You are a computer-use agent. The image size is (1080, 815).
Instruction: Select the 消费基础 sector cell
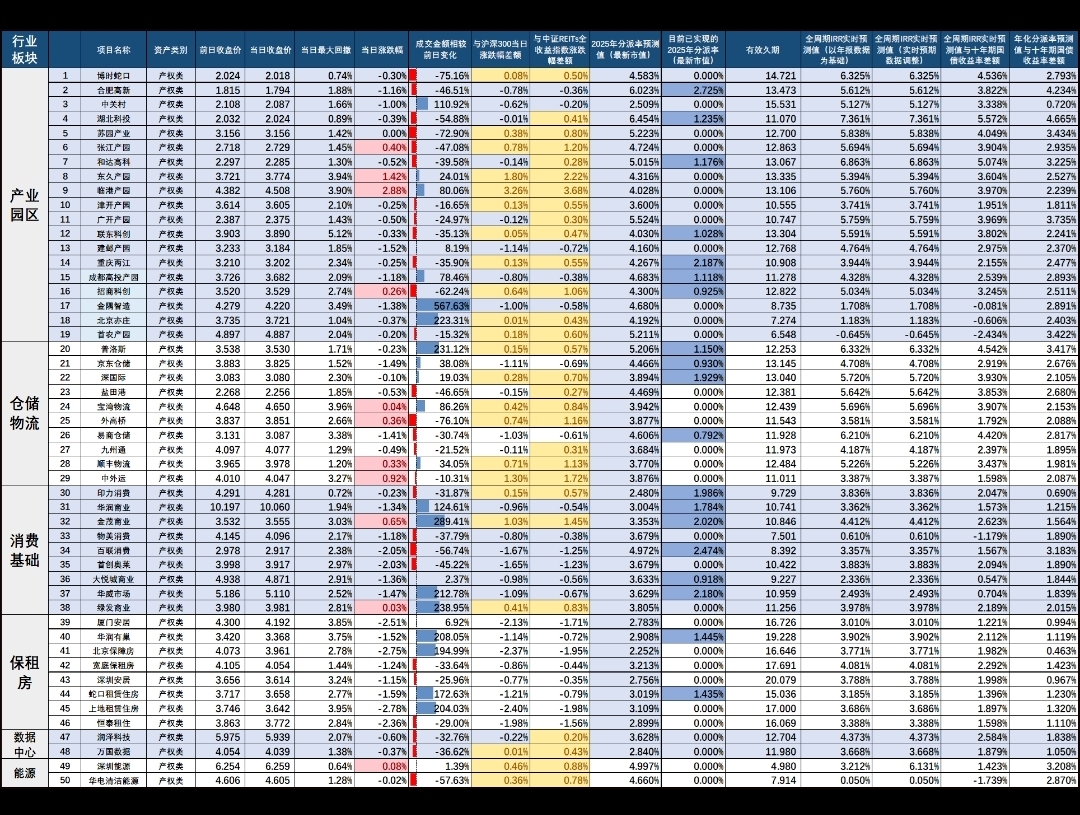(x=25, y=550)
